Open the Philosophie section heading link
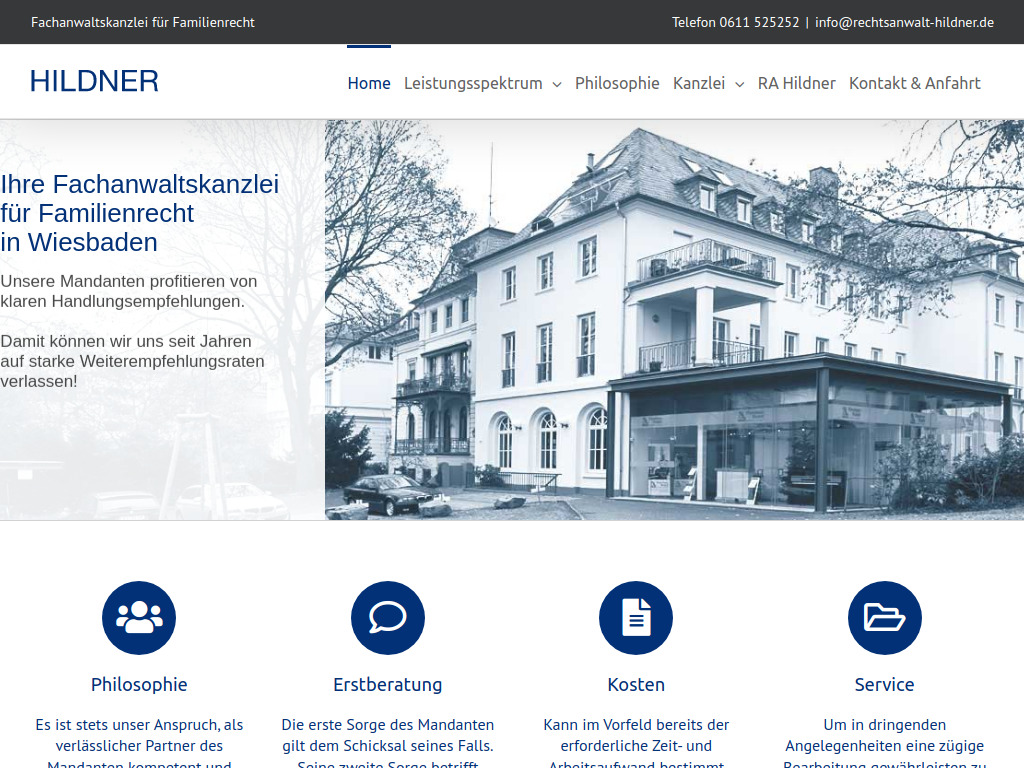 [x=139, y=685]
